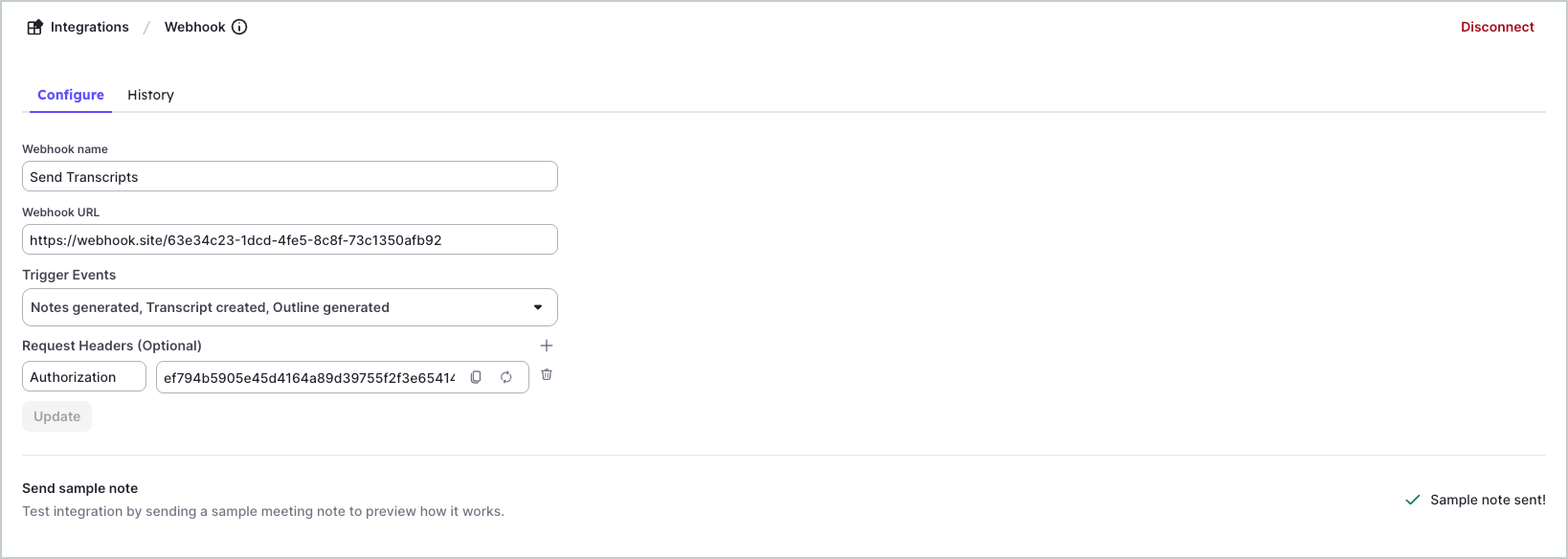Regenerate the authorization token
The image size is (1568, 559).
click(x=506, y=377)
